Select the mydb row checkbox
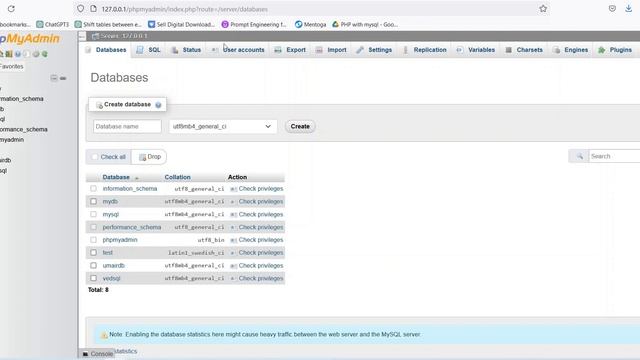 click(93, 201)
